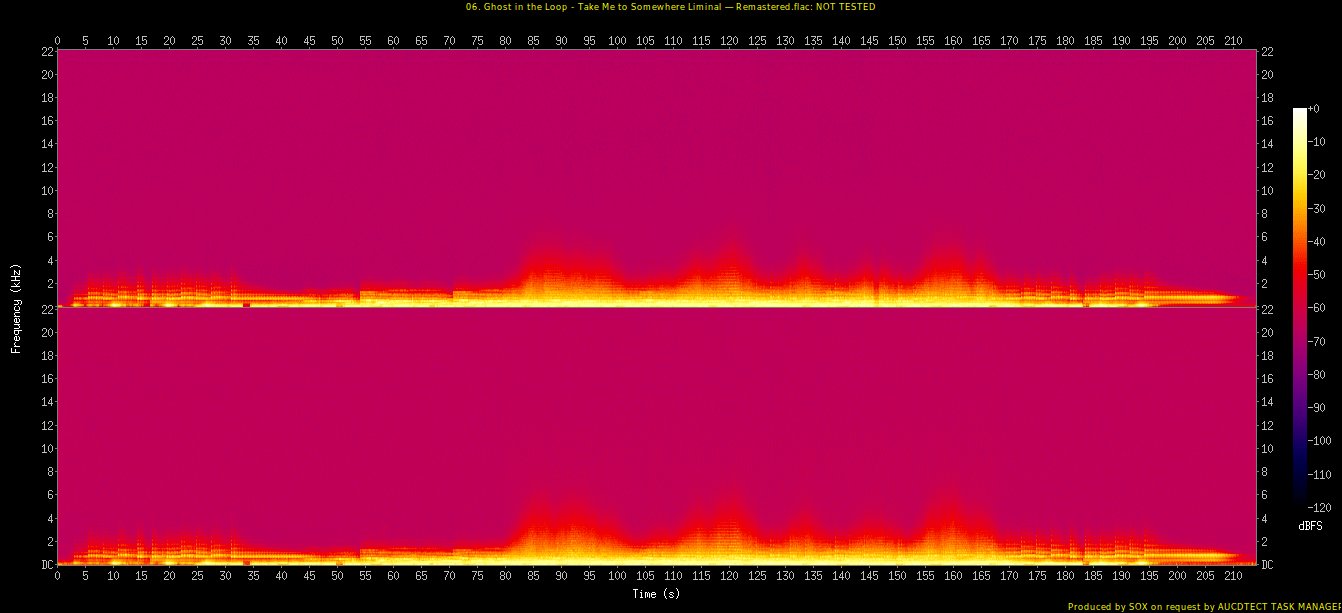
Task: Click the 85 mark on the bottom time axis
Action: point(533,577)
